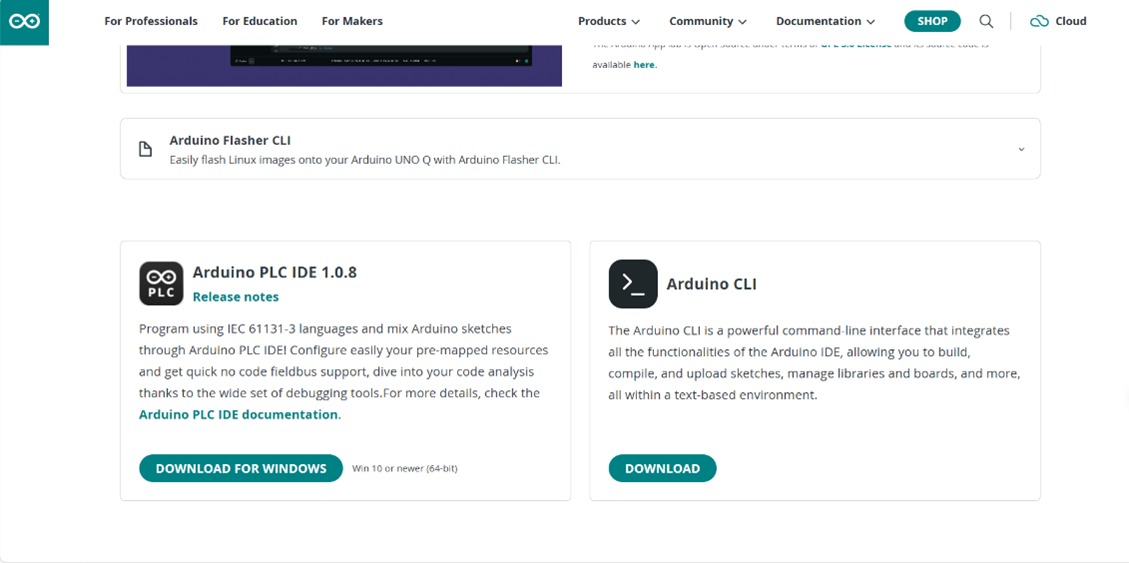Screen dimensions: 1129x563
Task: Open Arduino PLC IDE documentation link
Action: [238, 415]
